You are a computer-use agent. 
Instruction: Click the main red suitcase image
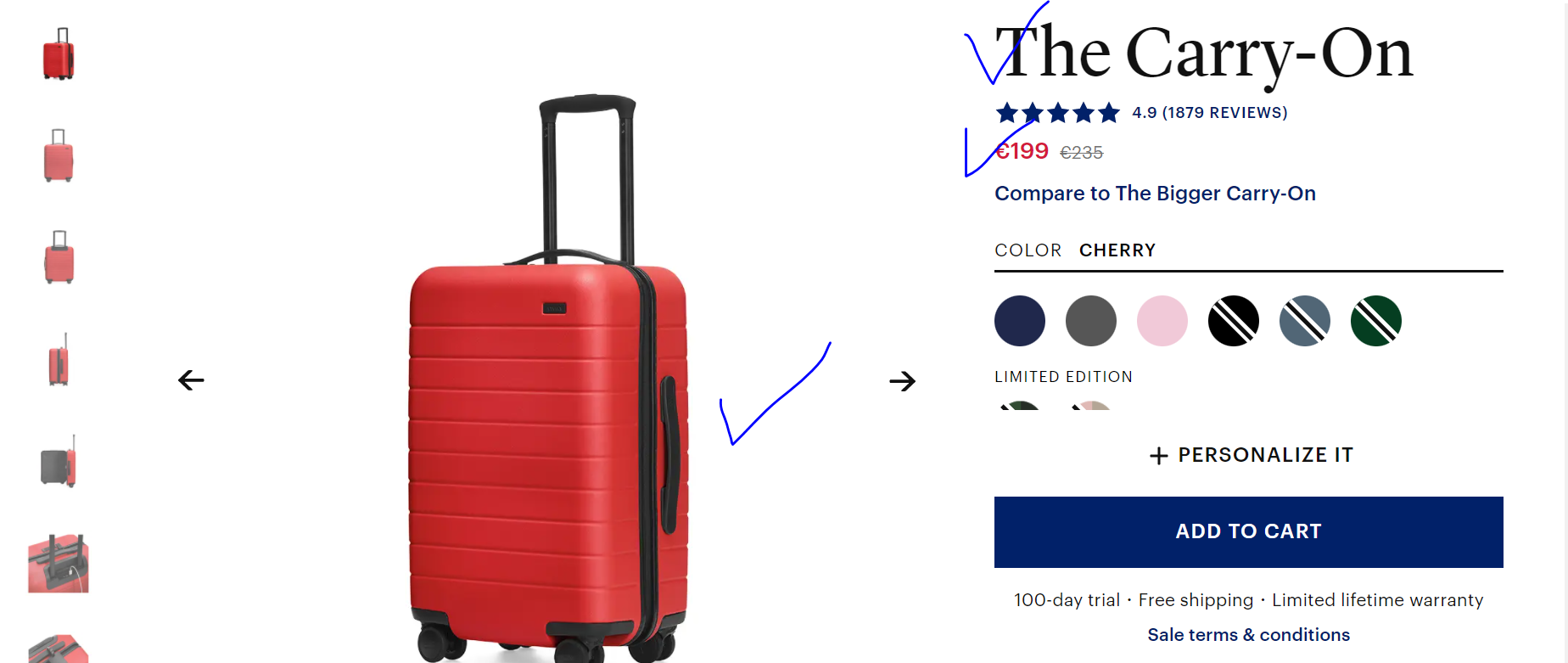[x=549, y=378]
